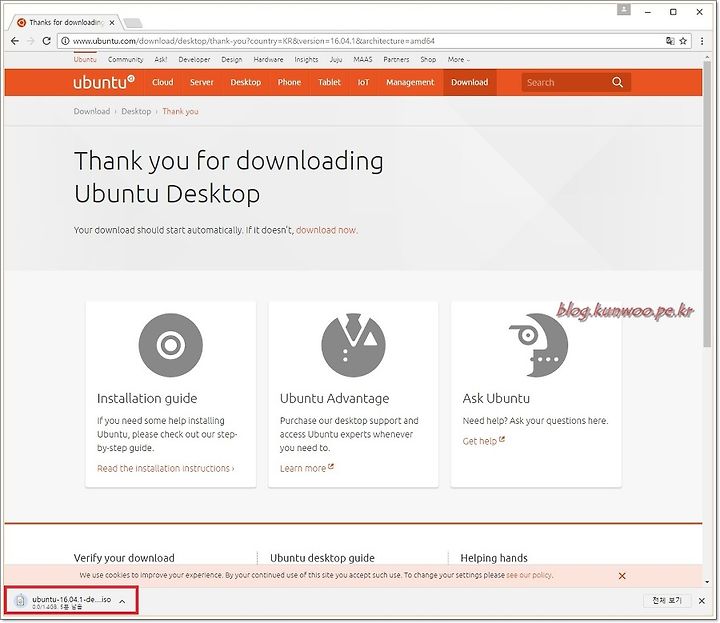This screenshot has width=720, height=623.
Task: Click the ISO file icon in downloads bar
Action: 20,600
